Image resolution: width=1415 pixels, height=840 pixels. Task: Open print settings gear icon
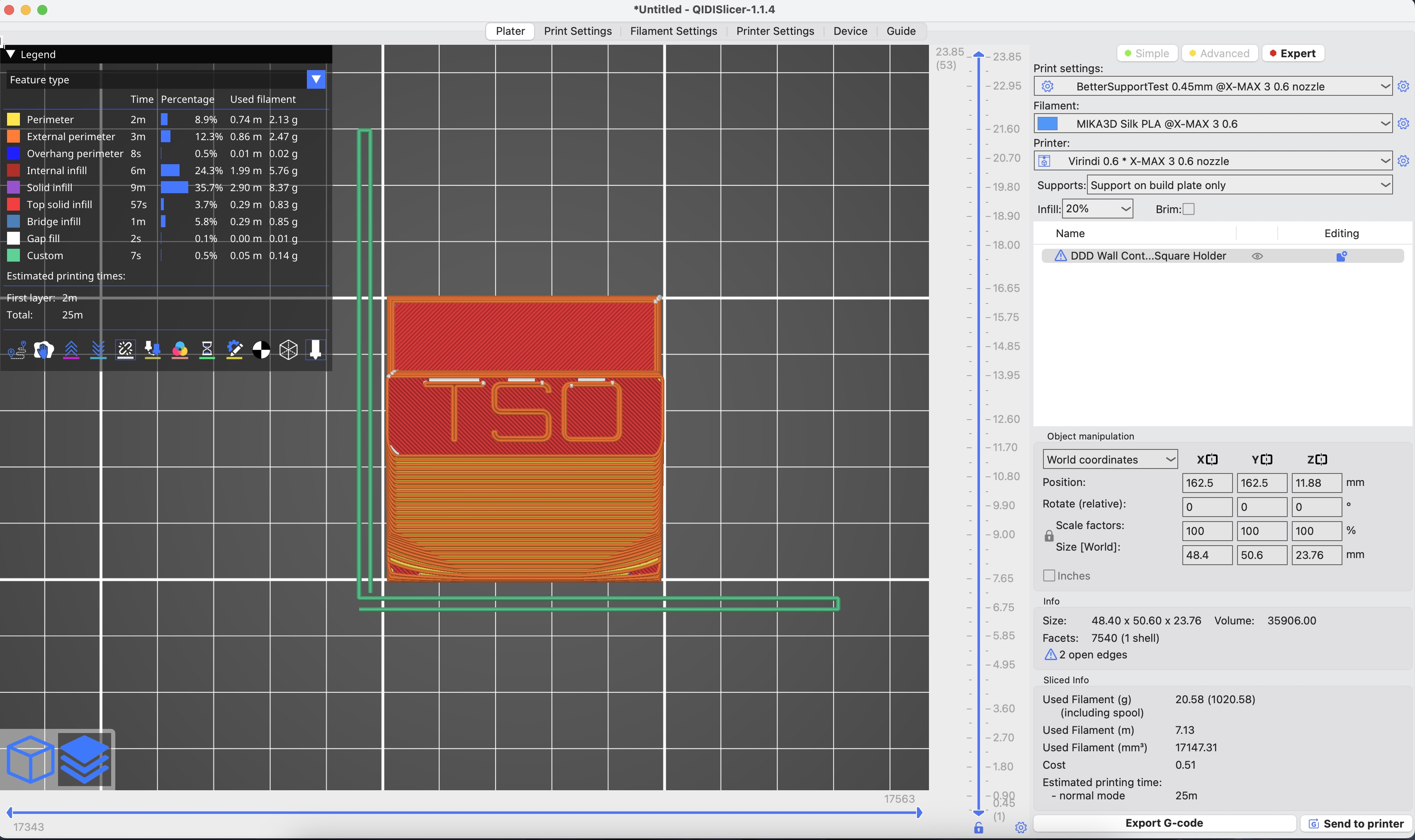click(1403, 86)
